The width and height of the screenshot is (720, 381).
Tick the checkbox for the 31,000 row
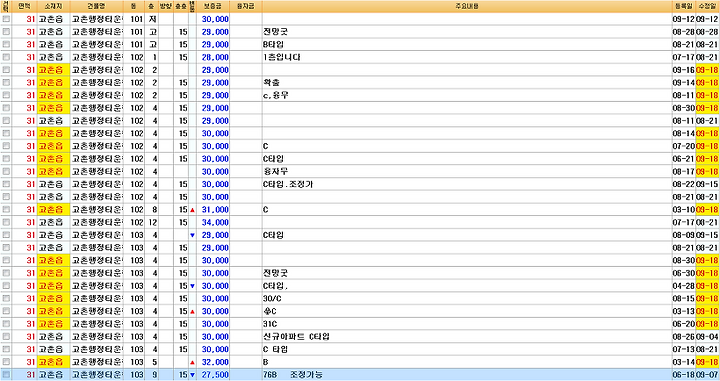pyautogui.click(x=6, y=210)
